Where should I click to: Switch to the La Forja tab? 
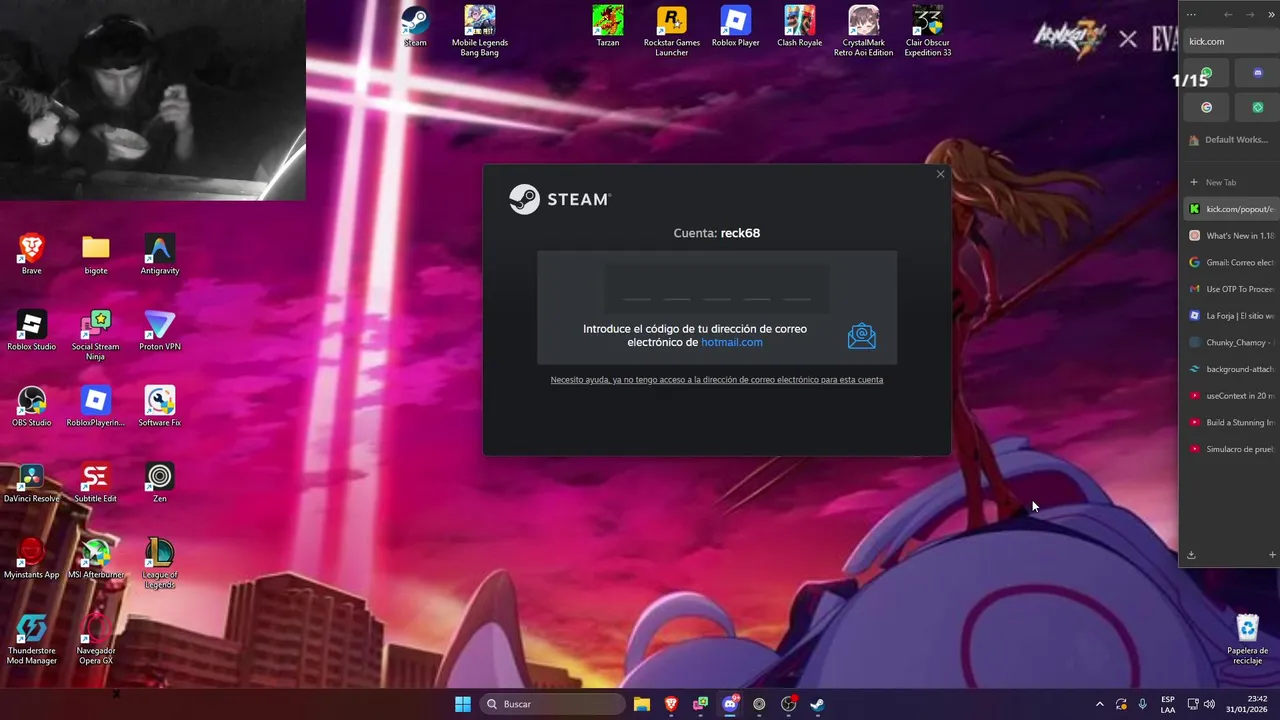point(1232,316)
